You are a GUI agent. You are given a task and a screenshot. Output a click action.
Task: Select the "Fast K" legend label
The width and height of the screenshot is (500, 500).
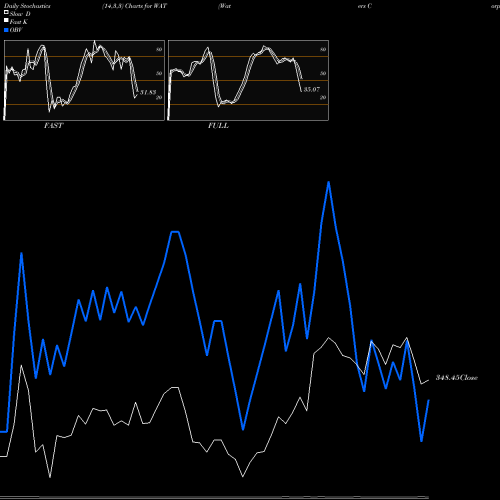pos(19,22)
